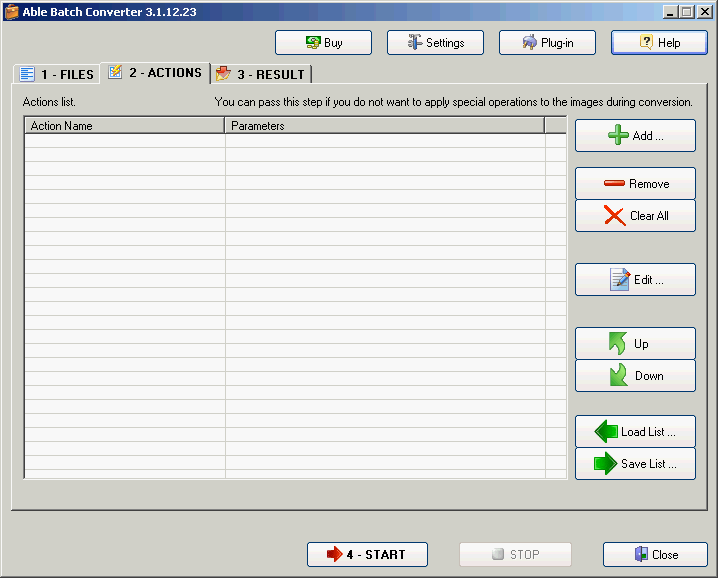This screenshot has height=578, width=718.
Task: Click the Remove action button
Action: coord(635,183)
